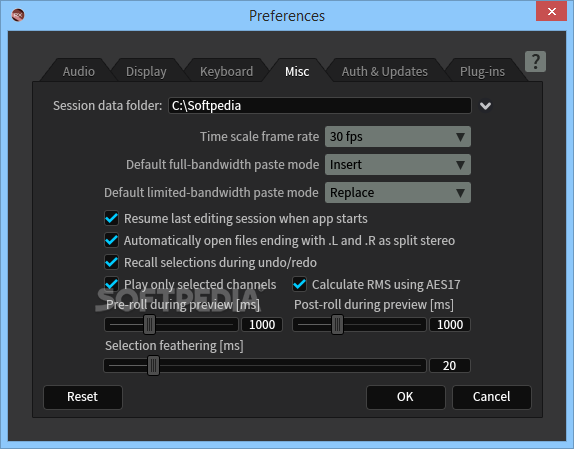
Task: Open Default limited-bandwidth paste mode dropdown
Action: (x=398, y=192)
